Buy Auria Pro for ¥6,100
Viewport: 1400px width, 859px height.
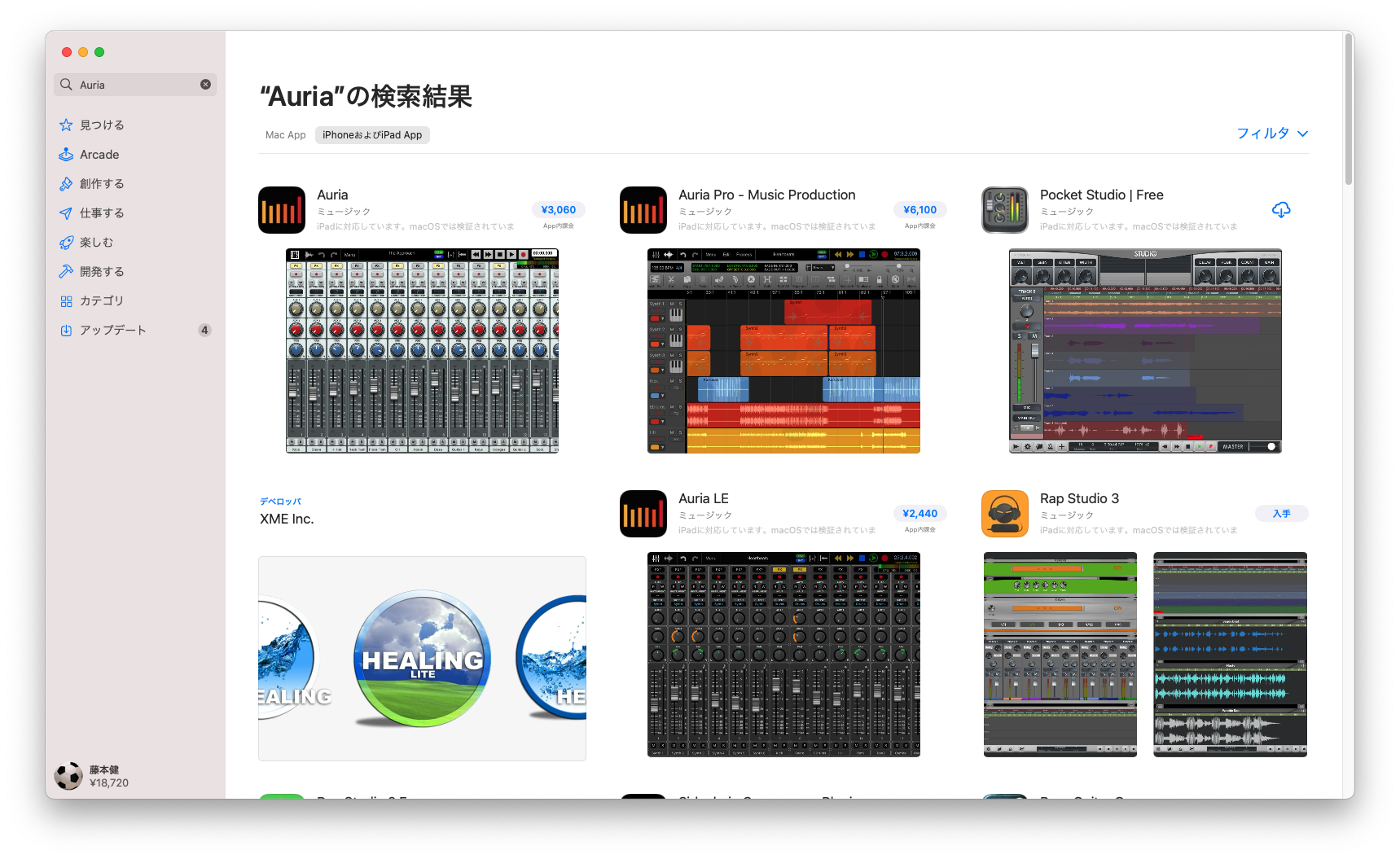[920, 209]
